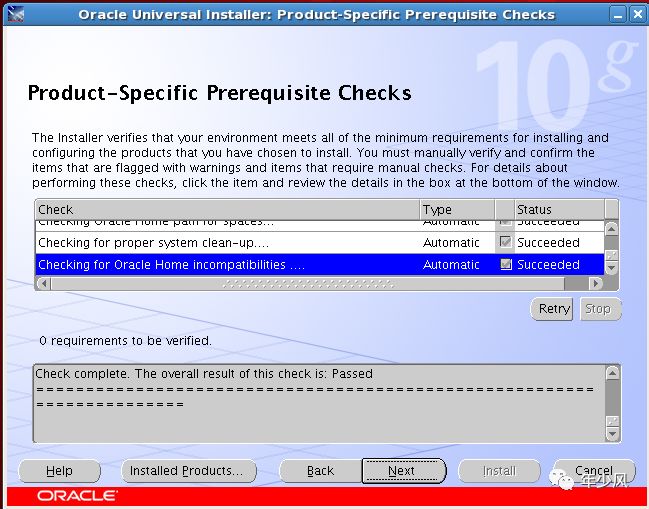Screen dimensions: 649x509
Task: Click '0 requirements to be verified' text
Action: (x=125, y=341)
